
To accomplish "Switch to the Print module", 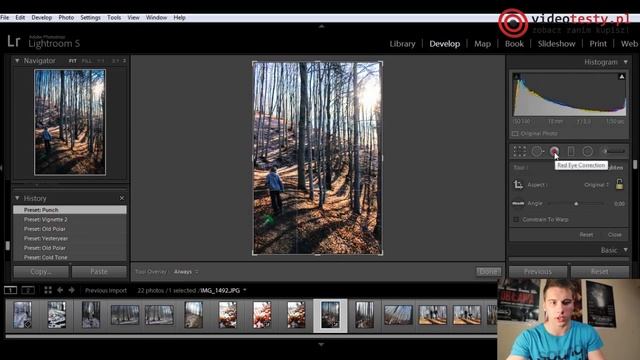I will [598, 44].
